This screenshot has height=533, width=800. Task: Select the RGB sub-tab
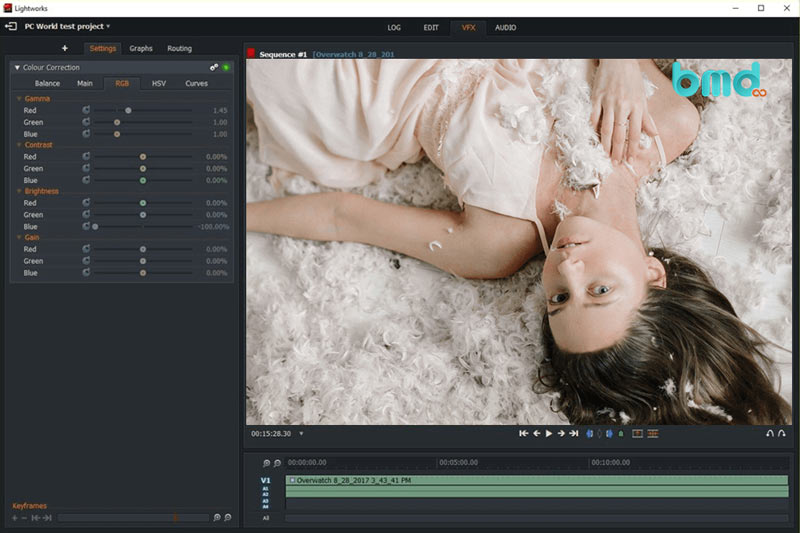[x=122, y=83]
